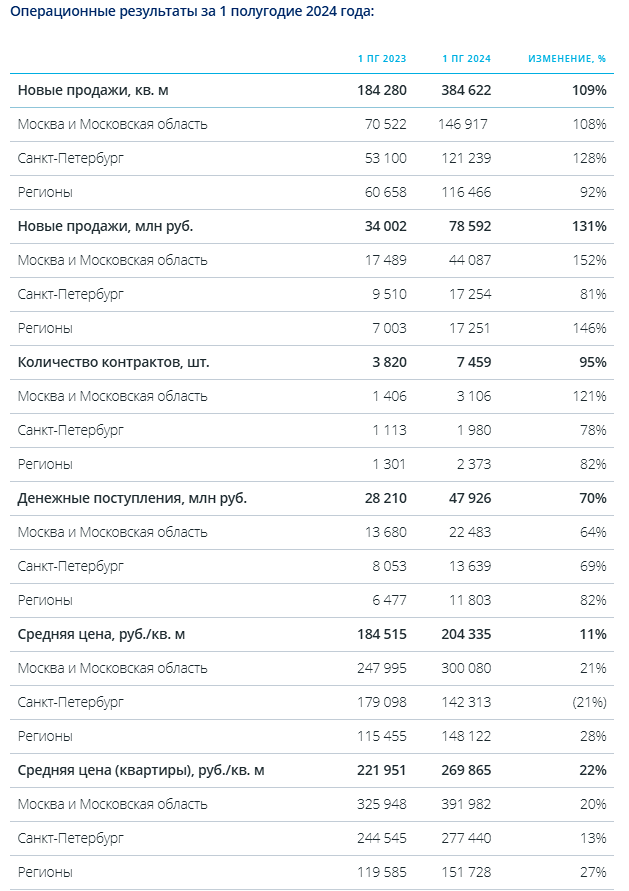Click the 384 622 value in new sales

466,90
